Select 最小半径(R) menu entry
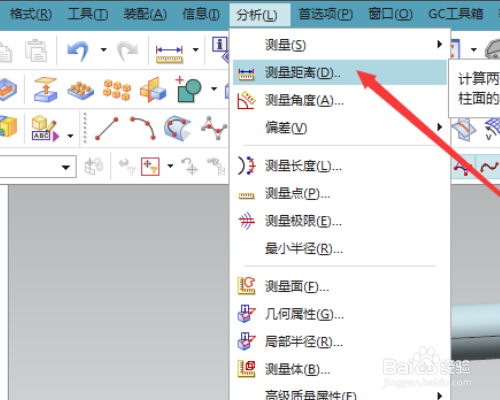The width and height of the screenshot is (500, 400). (x=340, y=248)
